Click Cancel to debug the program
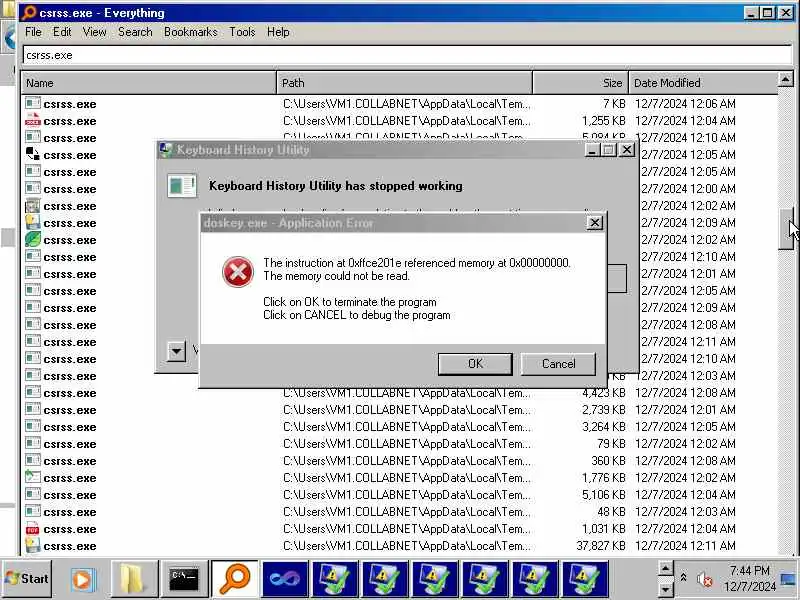This screenshot has height=600, width=800. coord(558,364)
